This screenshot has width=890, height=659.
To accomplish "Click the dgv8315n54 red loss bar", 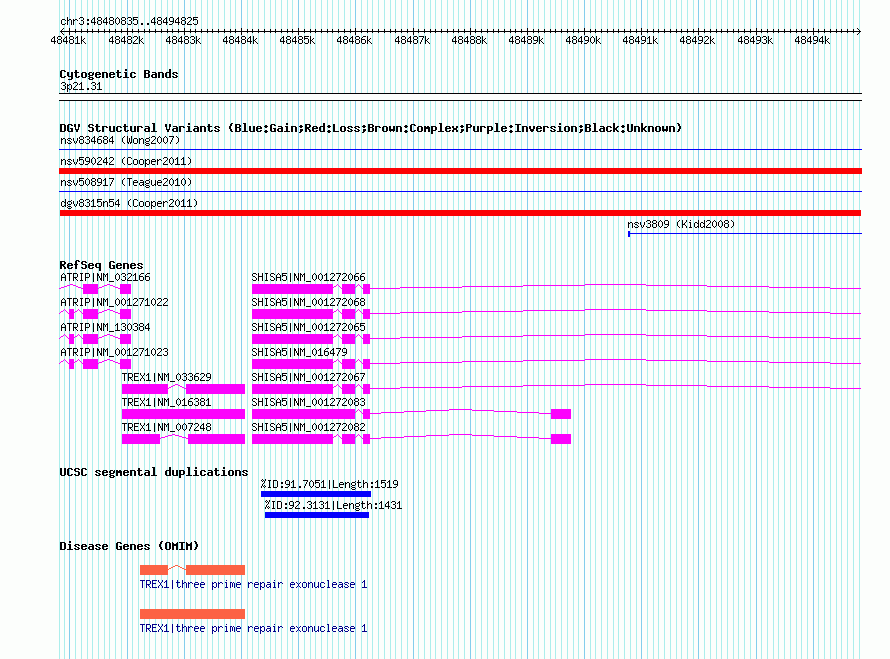I will [x=460, y=213].
